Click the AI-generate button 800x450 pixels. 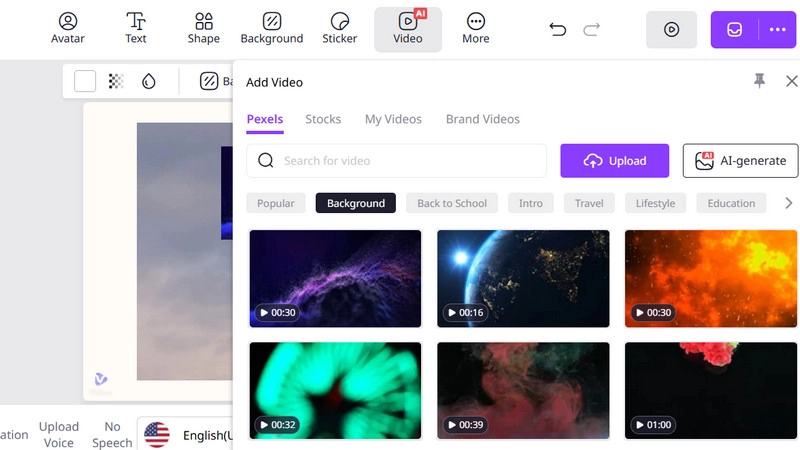coord(740,161)
